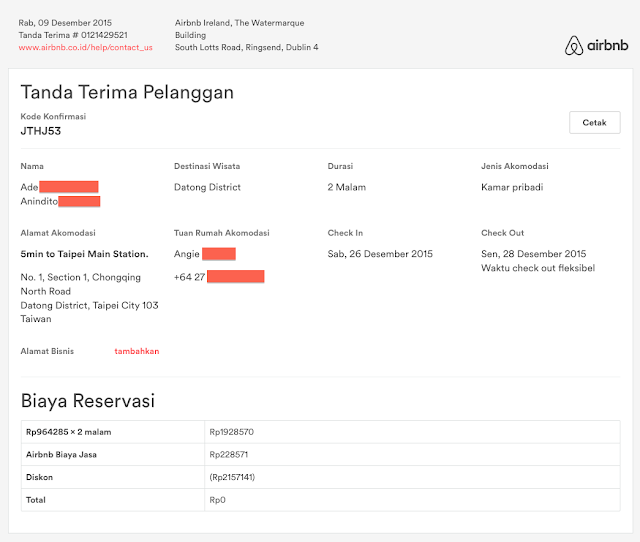
Task: Click the Airbnb logo icon
Action: click(x=573, y=44)
